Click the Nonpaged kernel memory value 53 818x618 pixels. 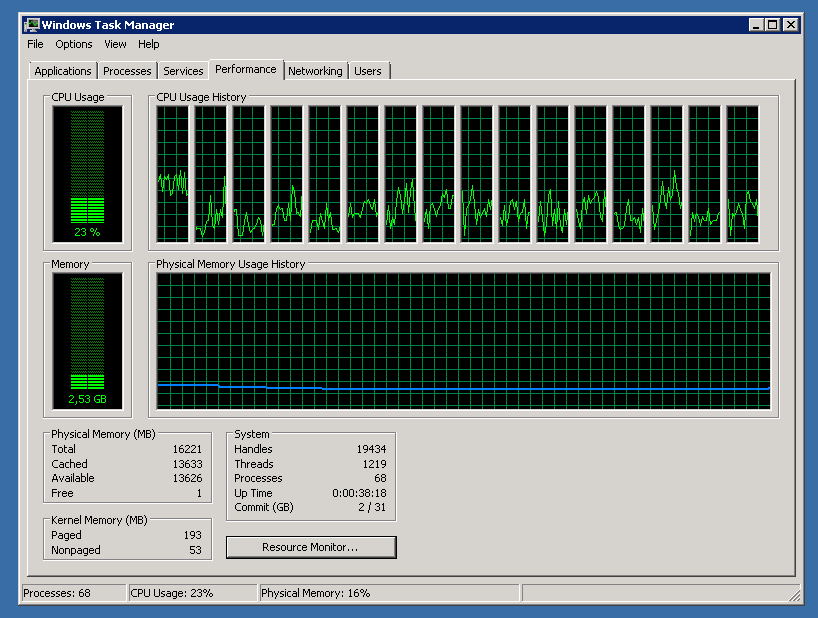point(195,550)
